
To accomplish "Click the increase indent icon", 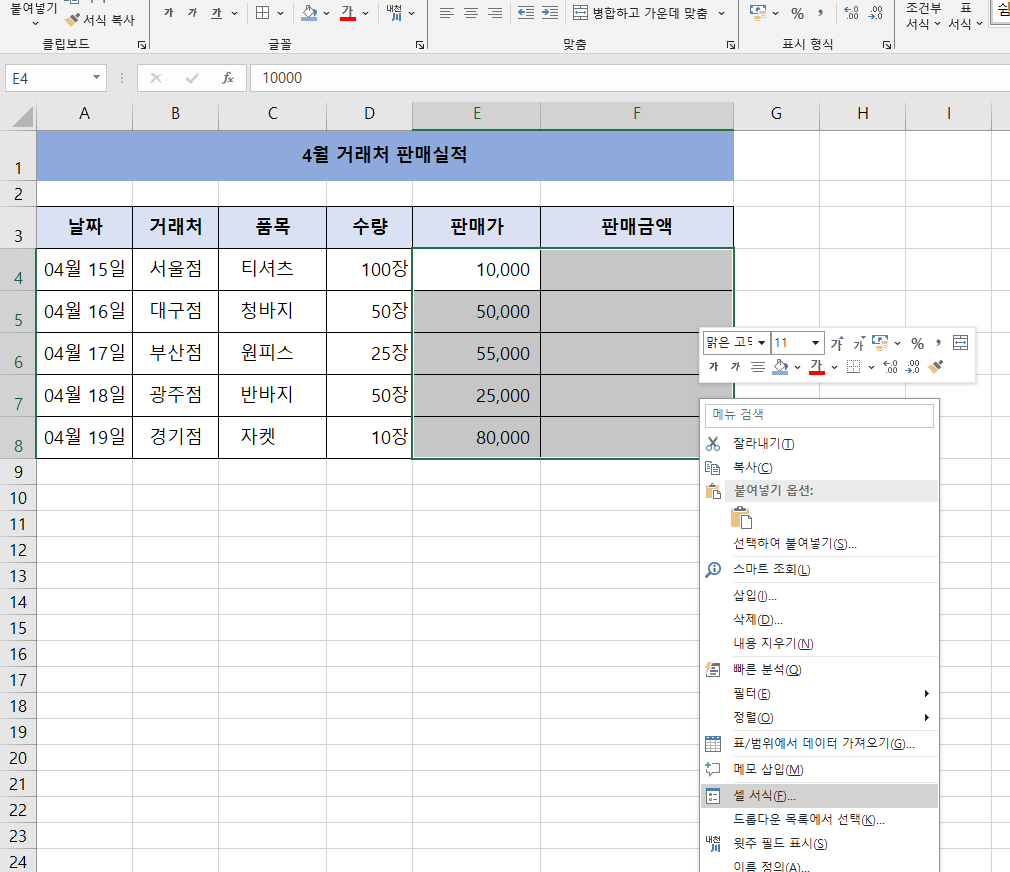I will 549,13.
